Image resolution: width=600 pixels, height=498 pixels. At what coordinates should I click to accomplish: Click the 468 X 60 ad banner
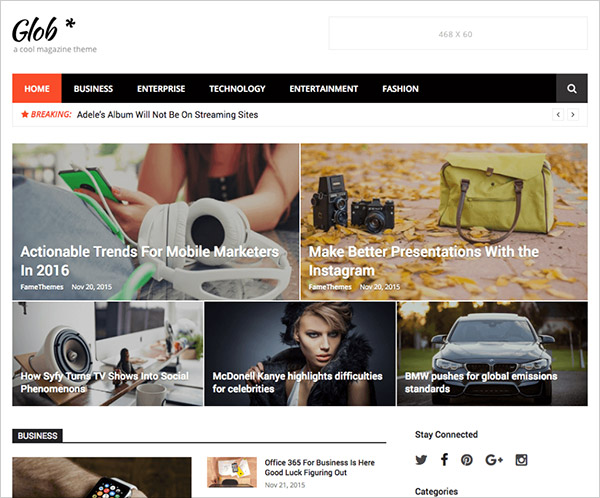(x=458, y=33)
